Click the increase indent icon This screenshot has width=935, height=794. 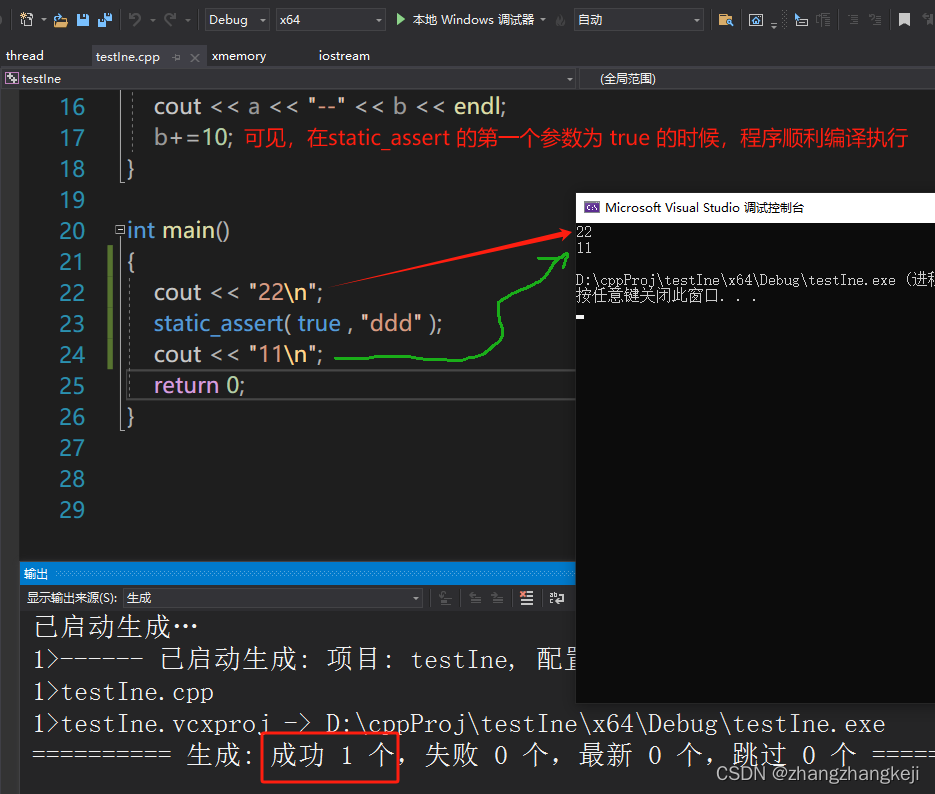point(875,20)
